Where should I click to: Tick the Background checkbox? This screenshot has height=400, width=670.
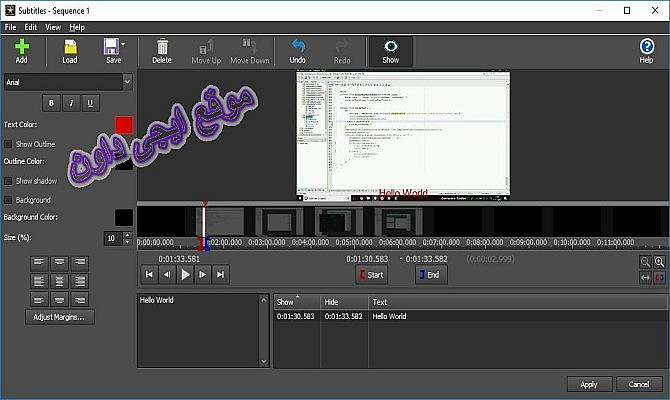click(8, 200)
